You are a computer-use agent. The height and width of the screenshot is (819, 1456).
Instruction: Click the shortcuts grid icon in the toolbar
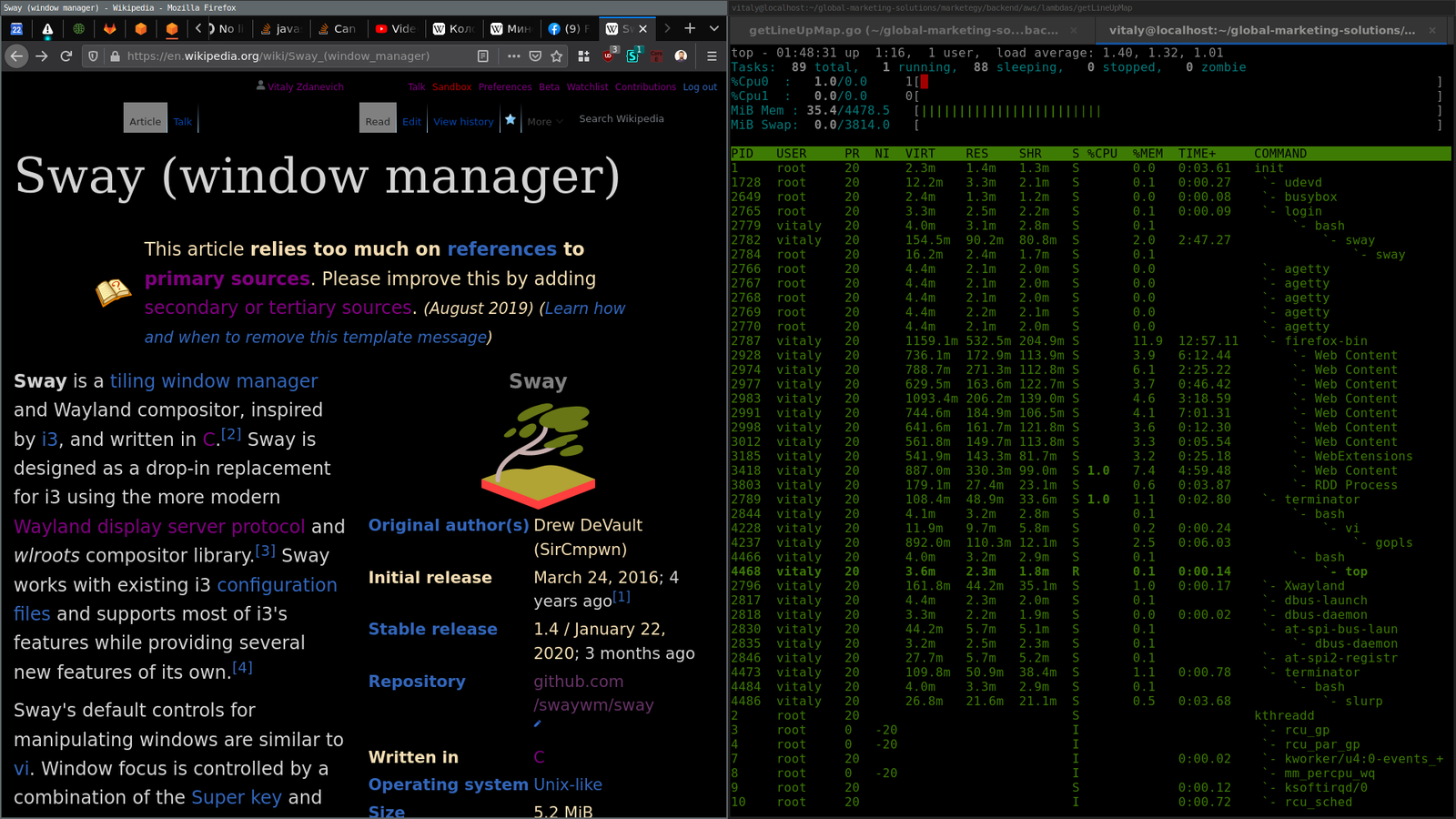[x=582, y=56]
